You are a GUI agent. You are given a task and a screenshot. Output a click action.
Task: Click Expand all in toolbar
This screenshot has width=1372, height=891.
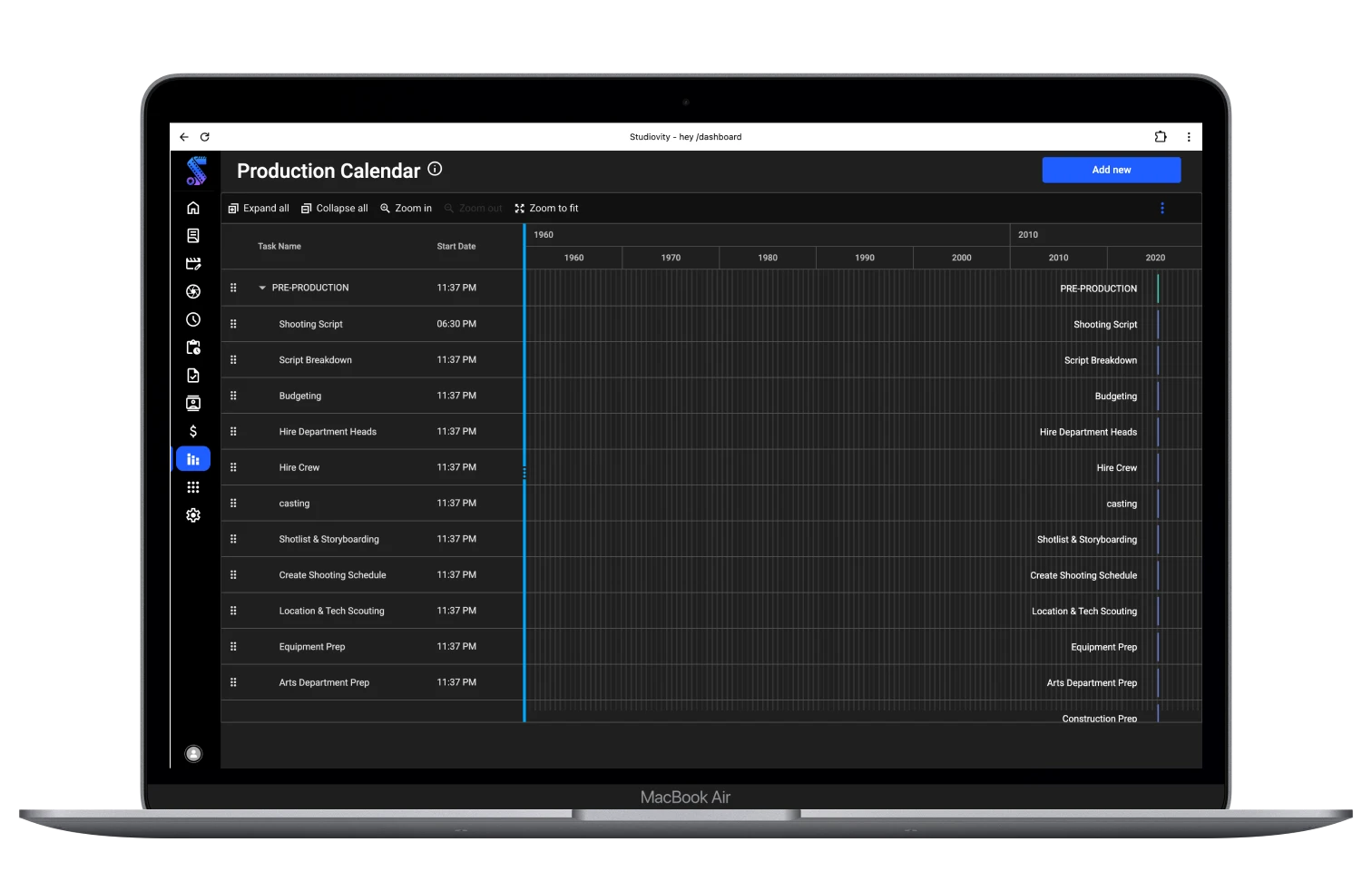[259, 209]
